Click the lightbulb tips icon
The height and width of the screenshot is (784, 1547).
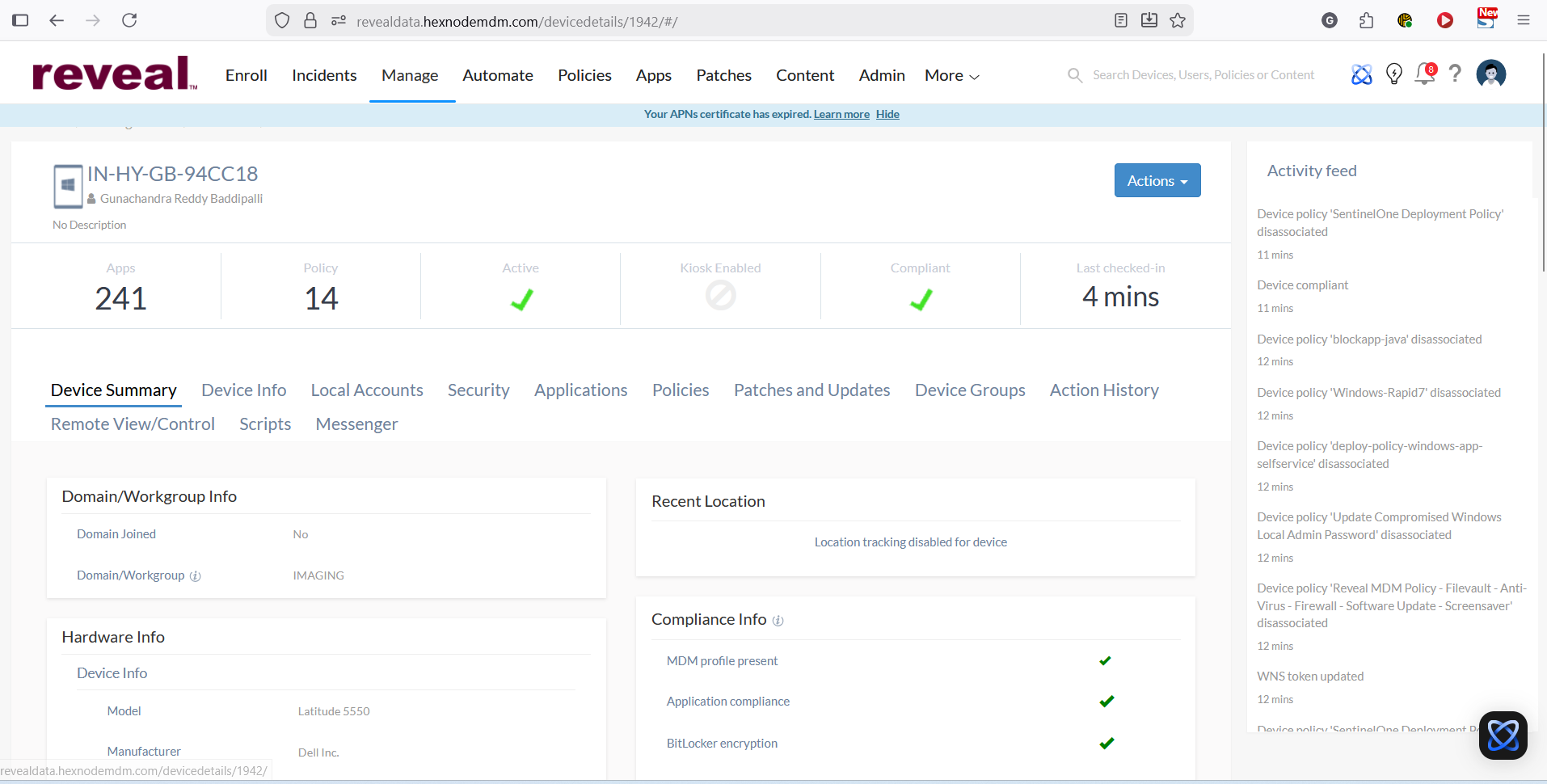pos(1393,74)
